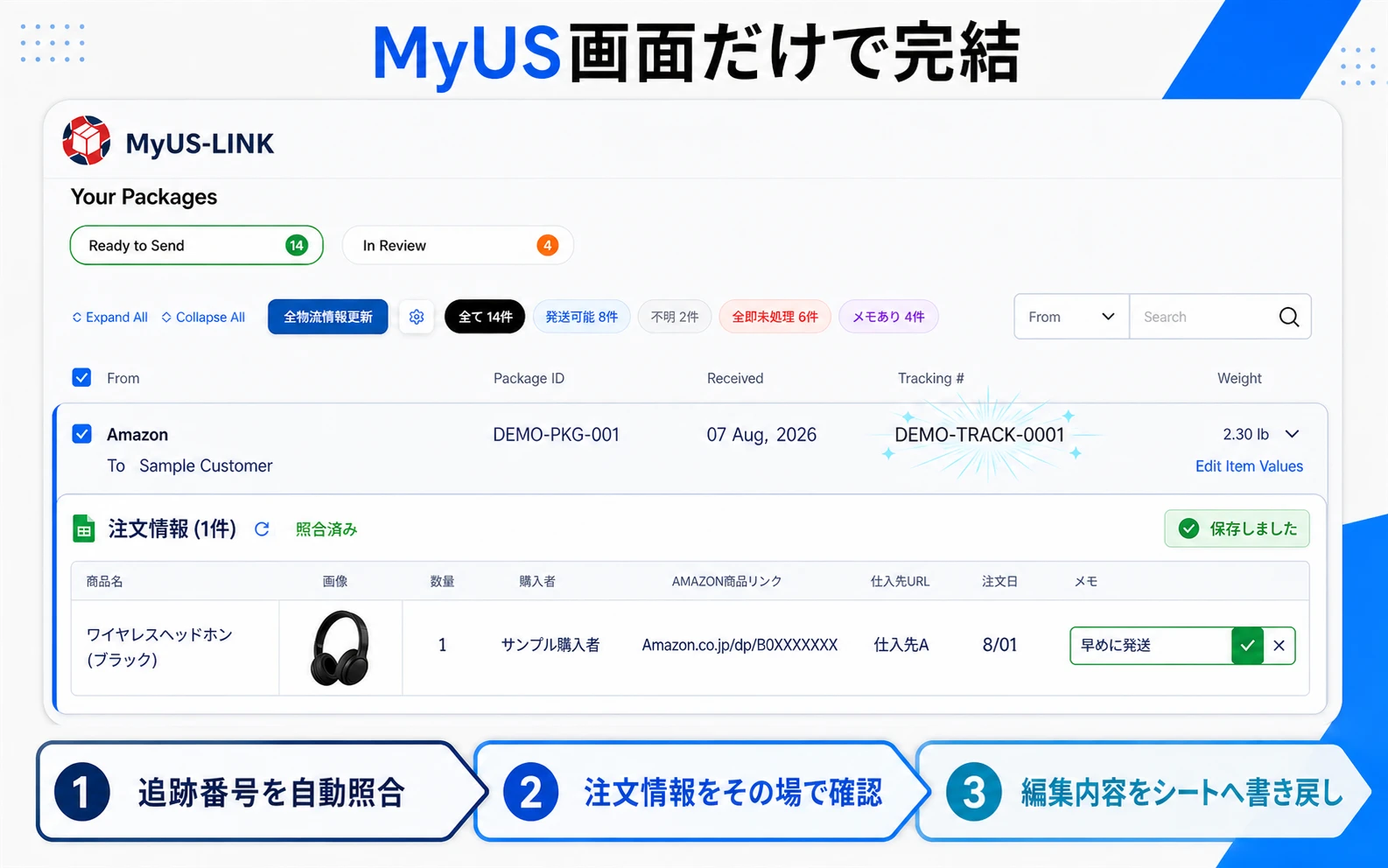
Task: Click the サンプル購入者 buyer cell
Action: pyautogui.click(x=550, y=645)
